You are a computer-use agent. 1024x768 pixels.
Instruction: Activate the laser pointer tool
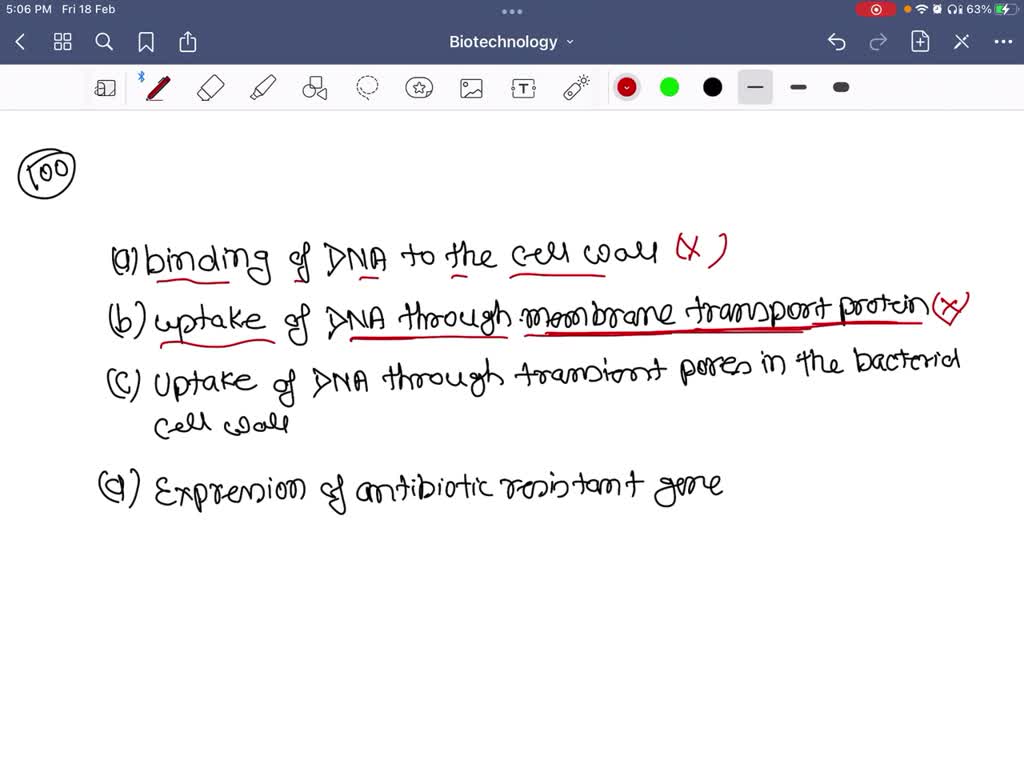(x=576, y=88)
